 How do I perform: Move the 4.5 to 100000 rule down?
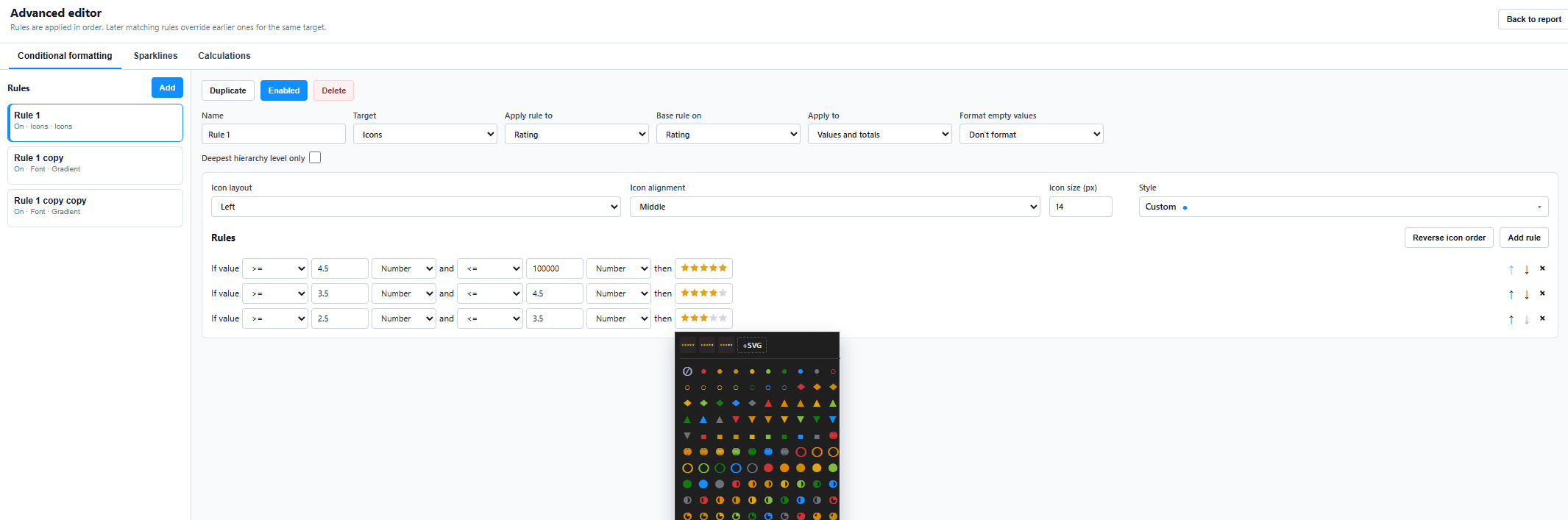[x=1527, y=269]
